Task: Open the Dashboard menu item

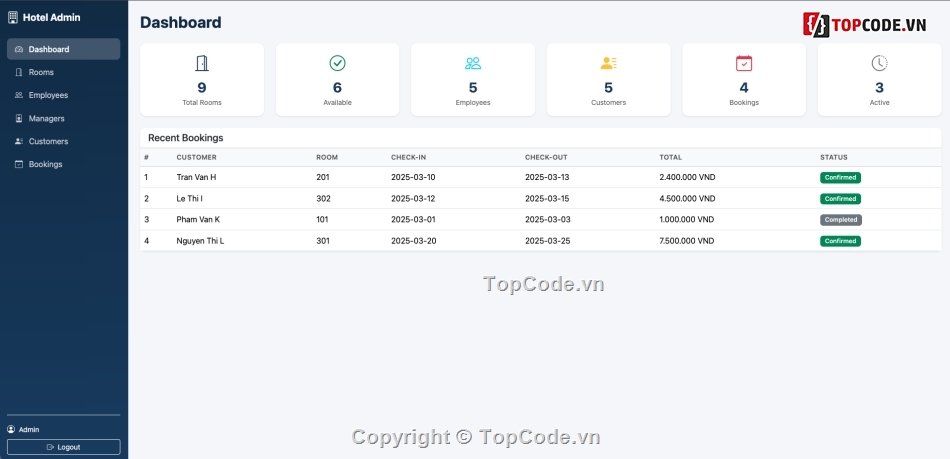Action: coord(64,49)
